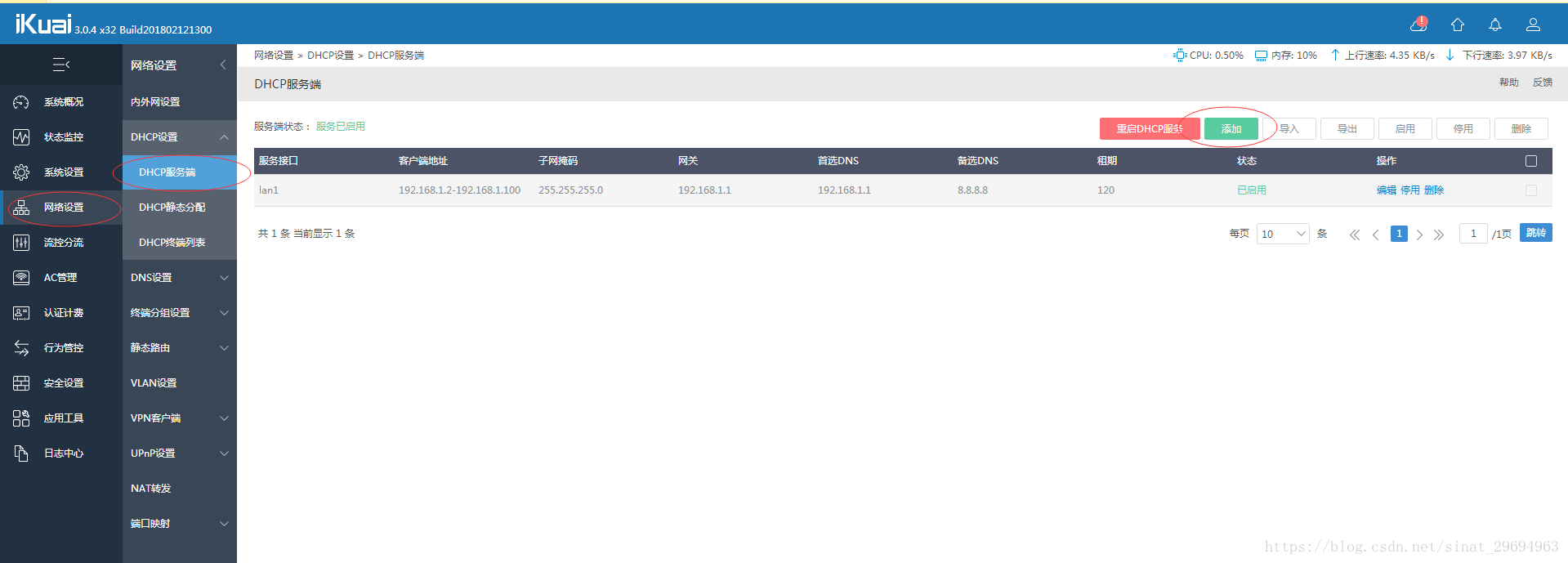Click the 系统设置 gear icon
The image size is (1568, 563).
(21, 172)
